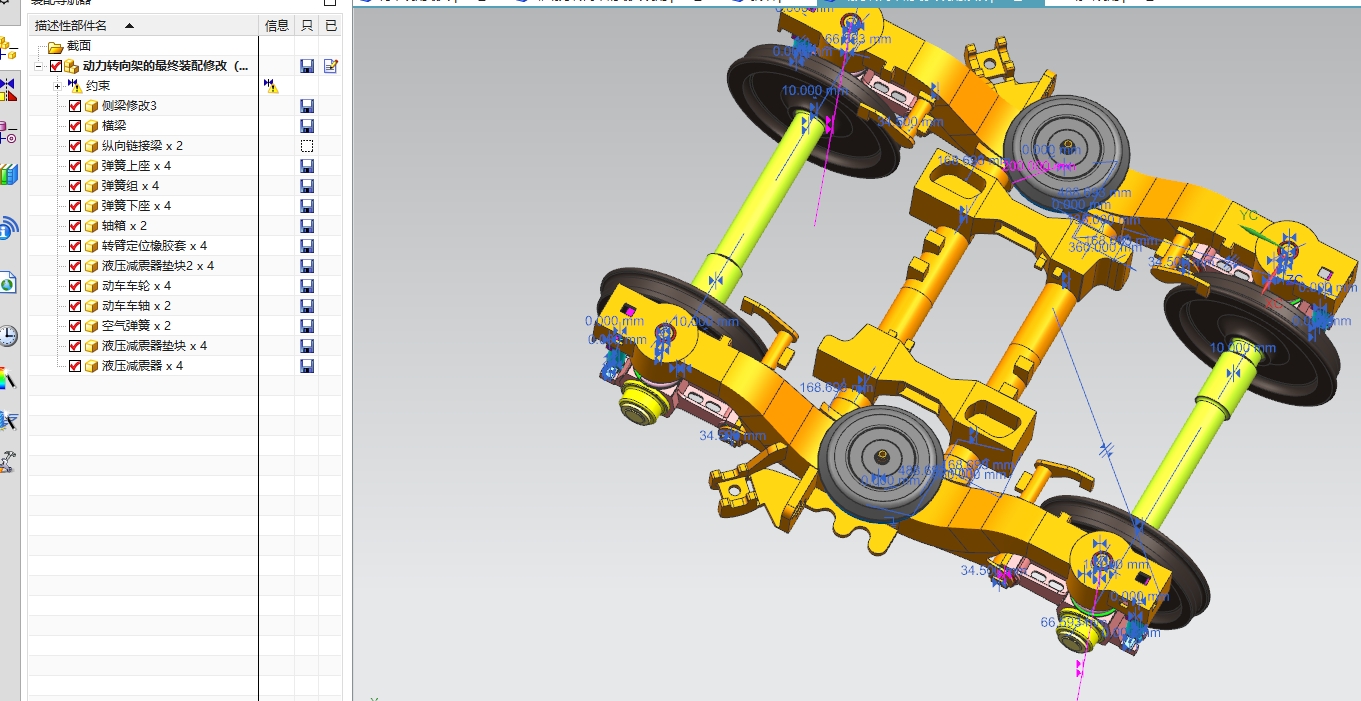Select the 动车车轴 x 2 label

[x=137, y=306]
